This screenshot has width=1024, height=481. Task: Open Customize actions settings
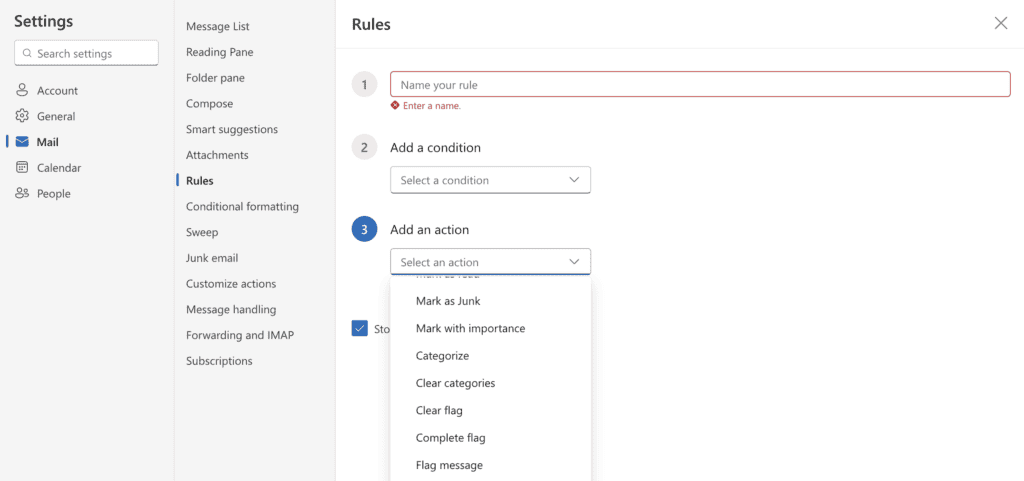tap(231, 284)
